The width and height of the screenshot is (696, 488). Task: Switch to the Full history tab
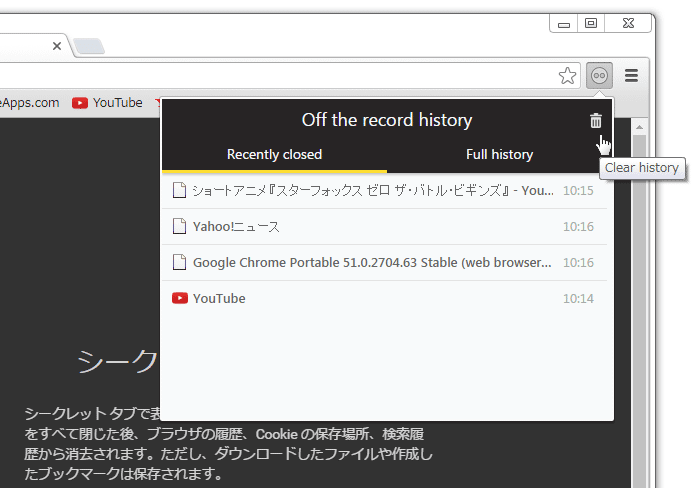point(499,155)
